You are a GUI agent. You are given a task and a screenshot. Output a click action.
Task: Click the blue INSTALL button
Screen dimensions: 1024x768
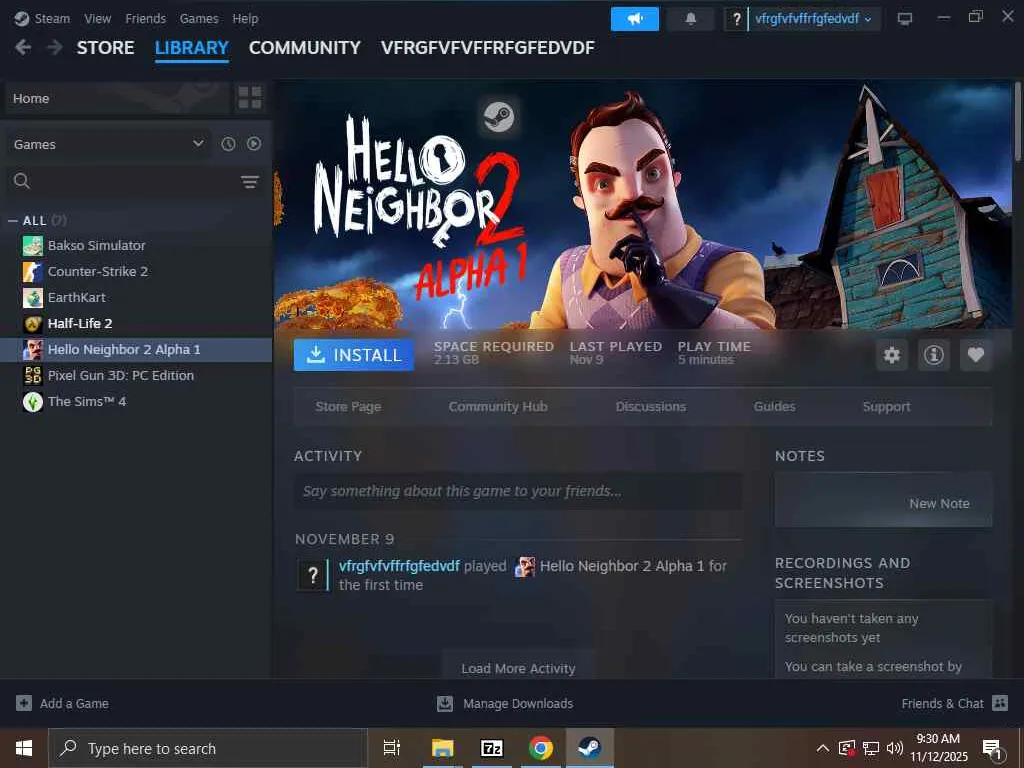pyautogui.click(x=353, y=355)
